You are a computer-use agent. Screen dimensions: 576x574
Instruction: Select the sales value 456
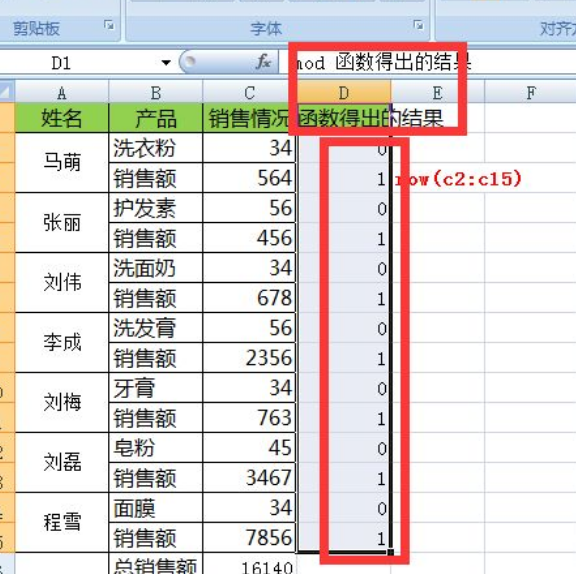(249, 238)
